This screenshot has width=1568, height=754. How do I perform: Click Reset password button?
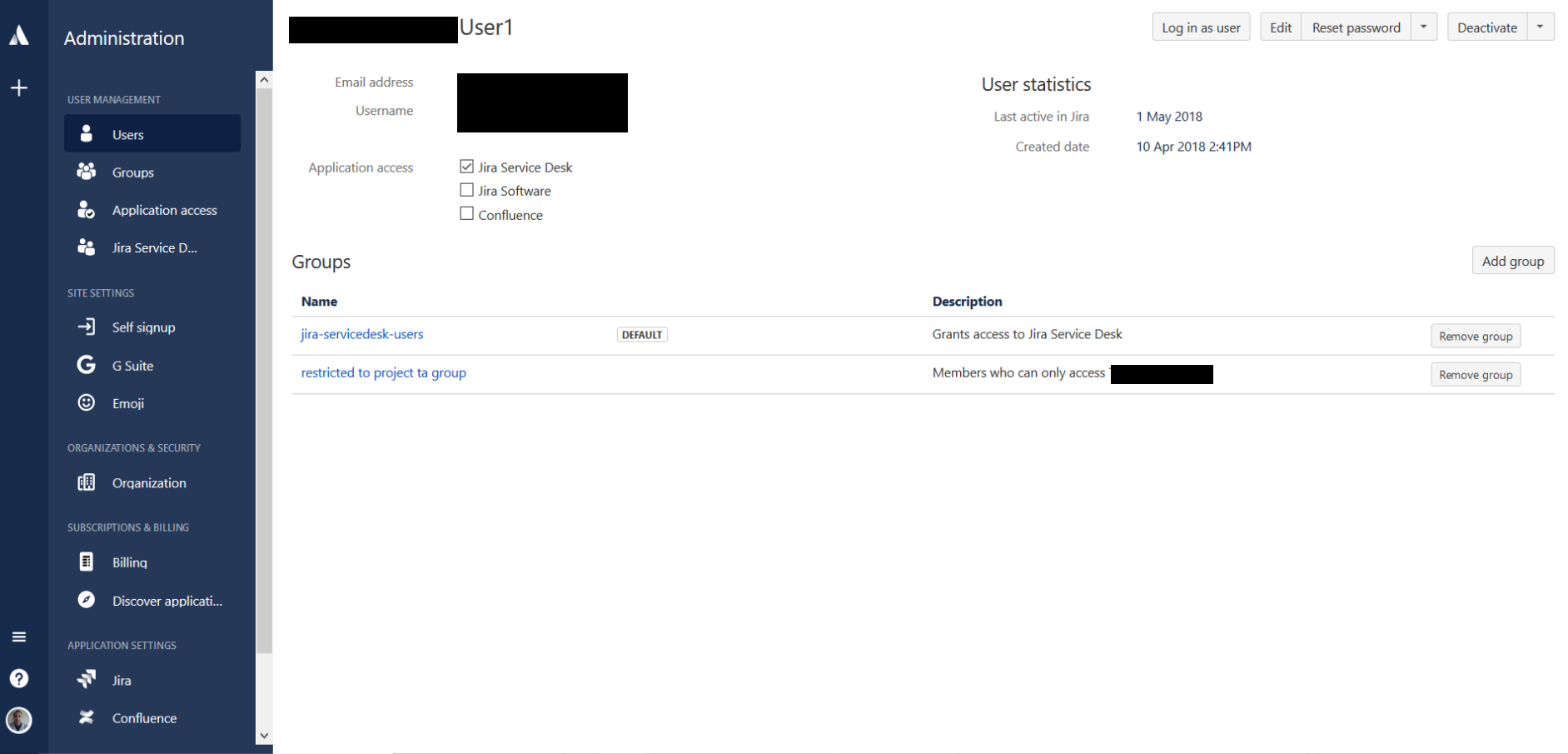click(1356, 27)
